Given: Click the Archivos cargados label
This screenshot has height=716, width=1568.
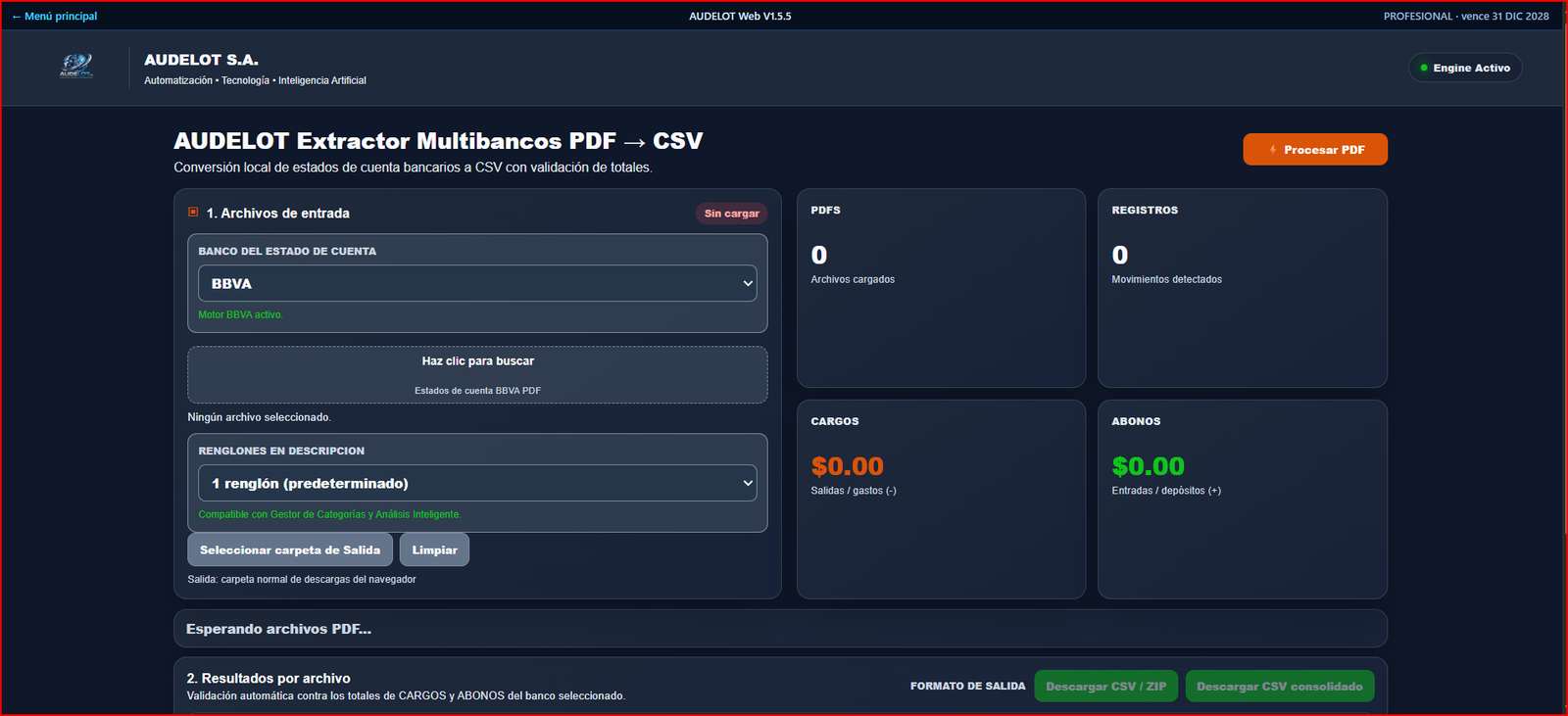Looking at the screenshot, I should (x=853, y=279).
